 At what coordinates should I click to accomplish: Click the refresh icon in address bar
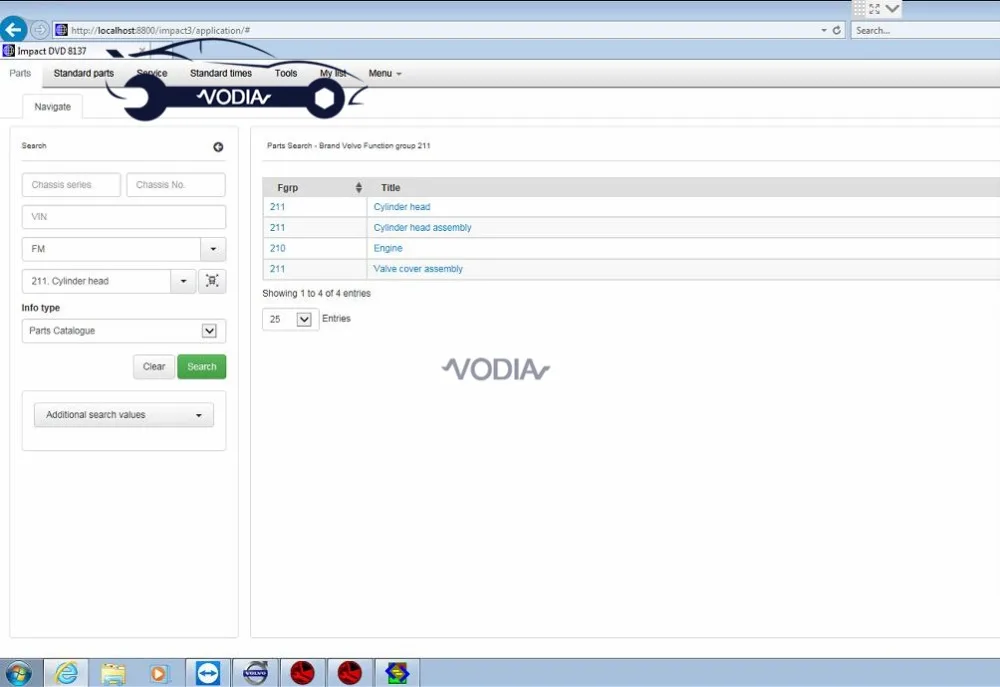[x=837, y=30]
